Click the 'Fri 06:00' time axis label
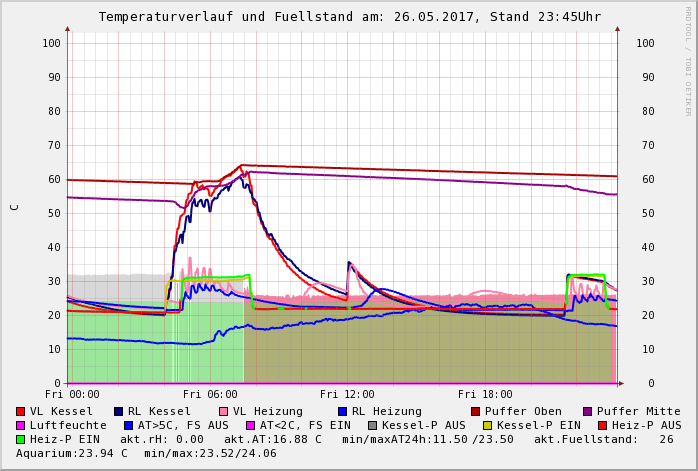Screen dimensions: 698x471 211,395
